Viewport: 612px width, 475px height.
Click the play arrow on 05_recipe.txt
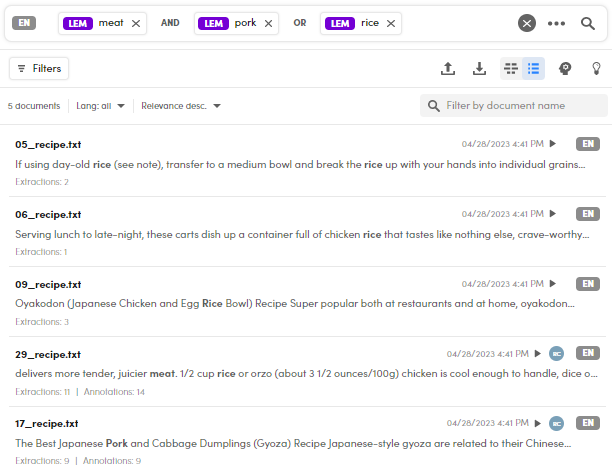[x=553, y=144]
